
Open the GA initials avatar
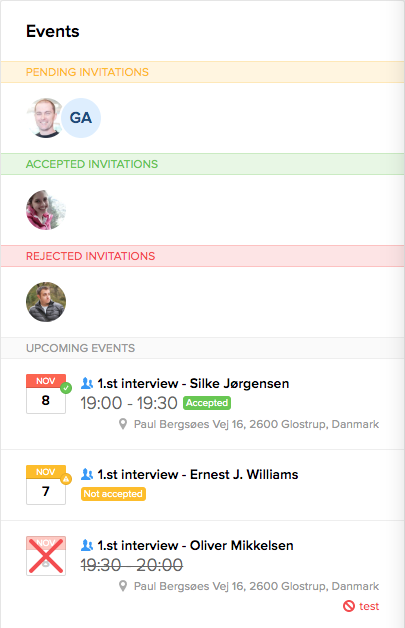[x=81, y=118]
